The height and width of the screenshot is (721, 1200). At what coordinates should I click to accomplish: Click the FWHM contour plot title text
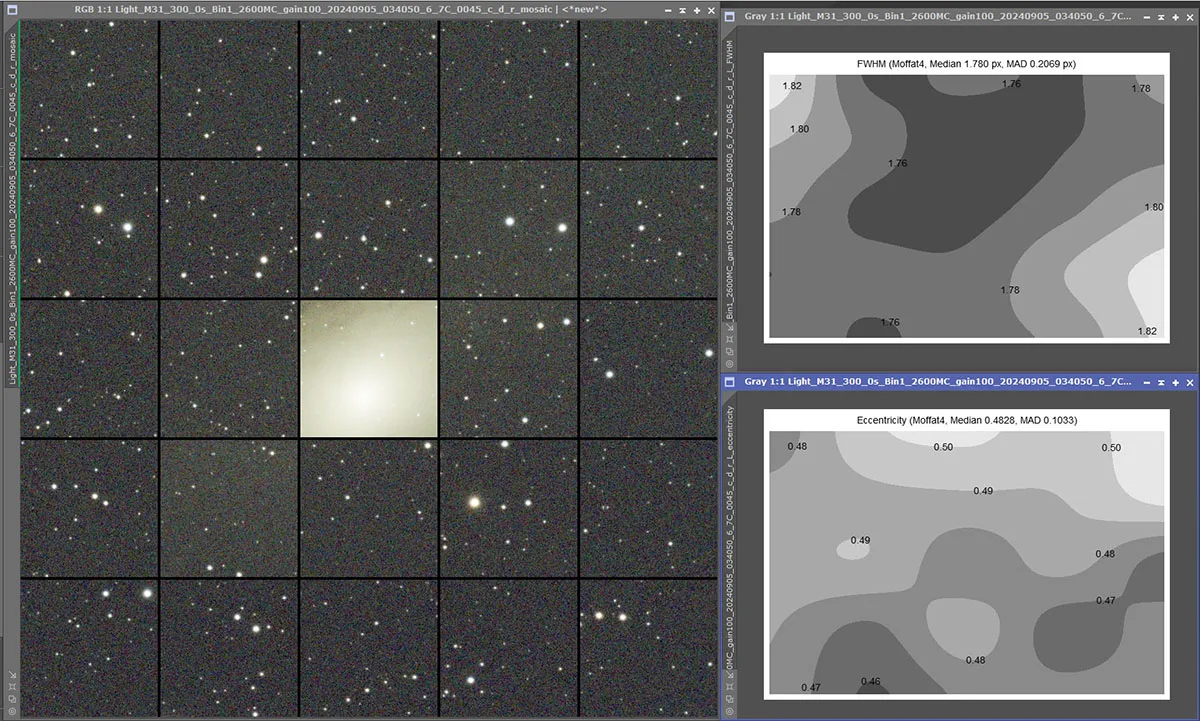pyautogui.click(x=966, y=64)
